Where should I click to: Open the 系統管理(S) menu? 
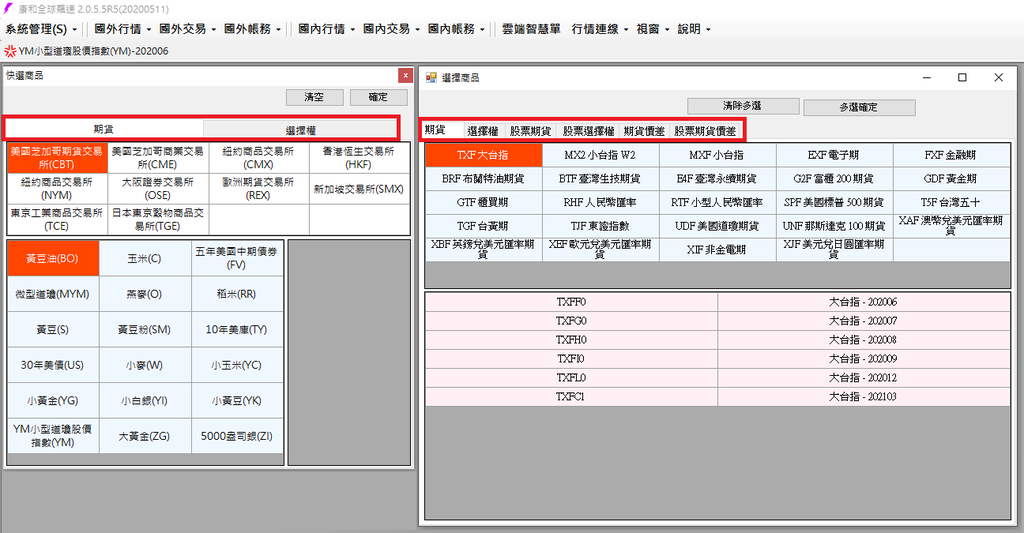[x=41, y=29]
